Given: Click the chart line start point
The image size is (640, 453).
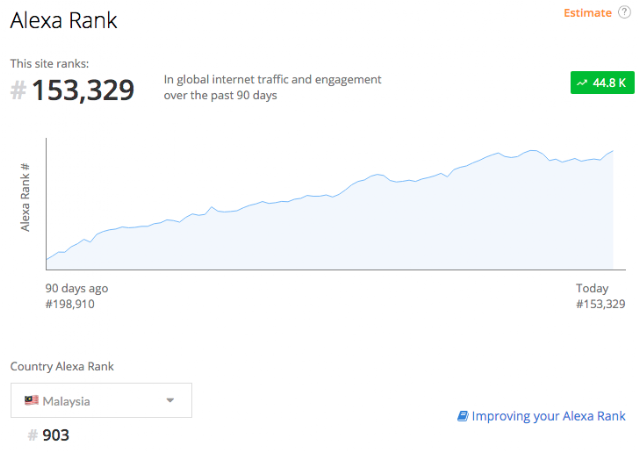Looking at the screenshot, I should tap(47, 259).
